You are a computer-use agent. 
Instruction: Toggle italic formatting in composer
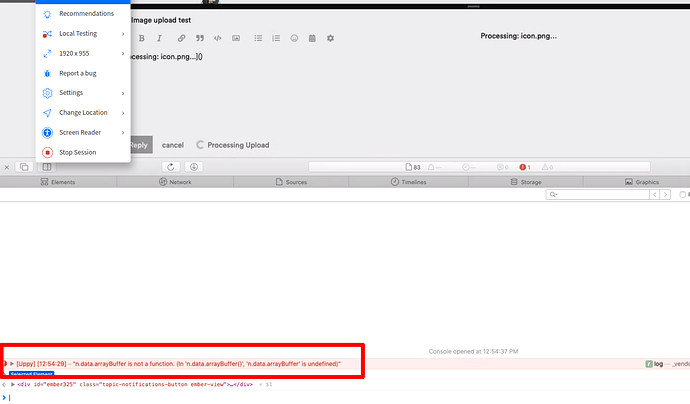click(159, 38)
